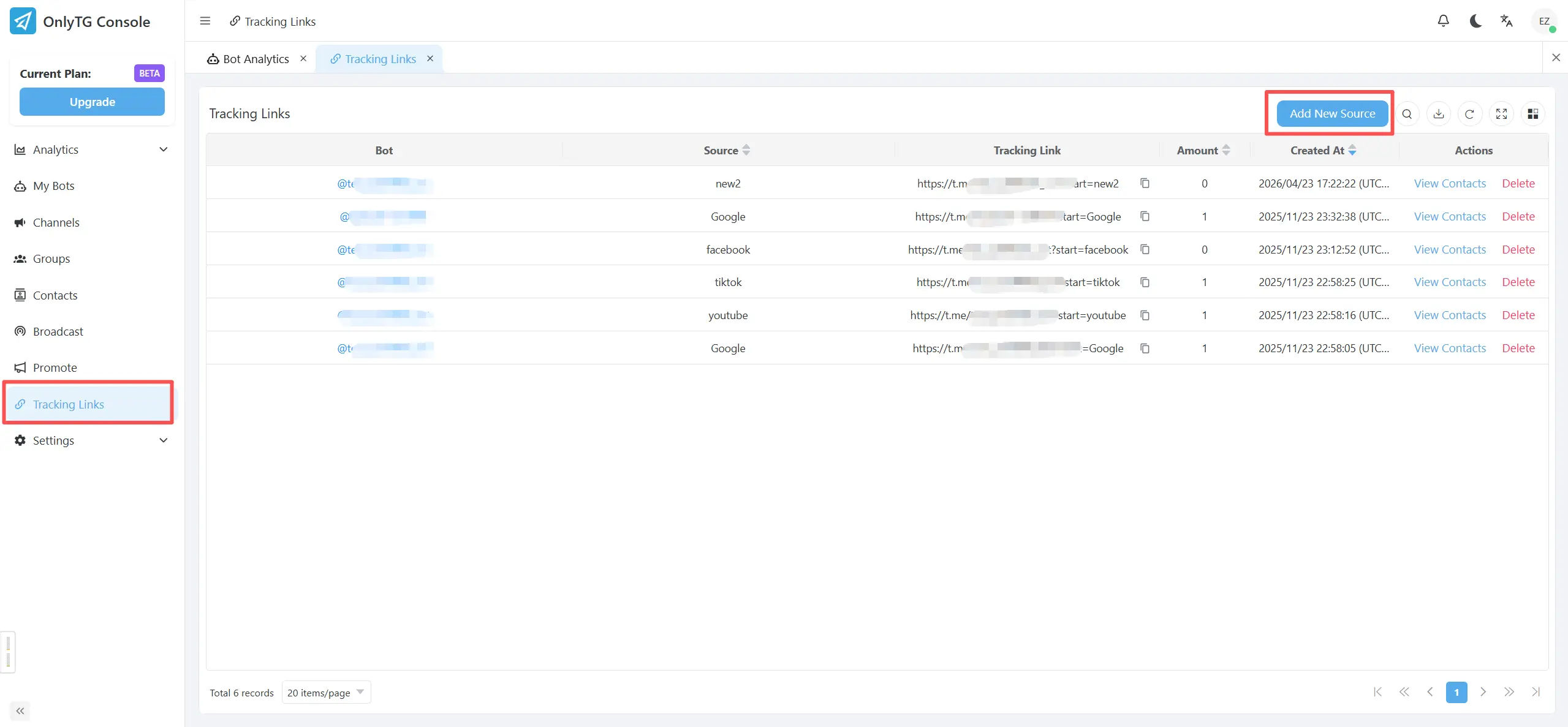1568x727 pixels.
Task: Open My Bots in sidebar
Action: (92, 186)
